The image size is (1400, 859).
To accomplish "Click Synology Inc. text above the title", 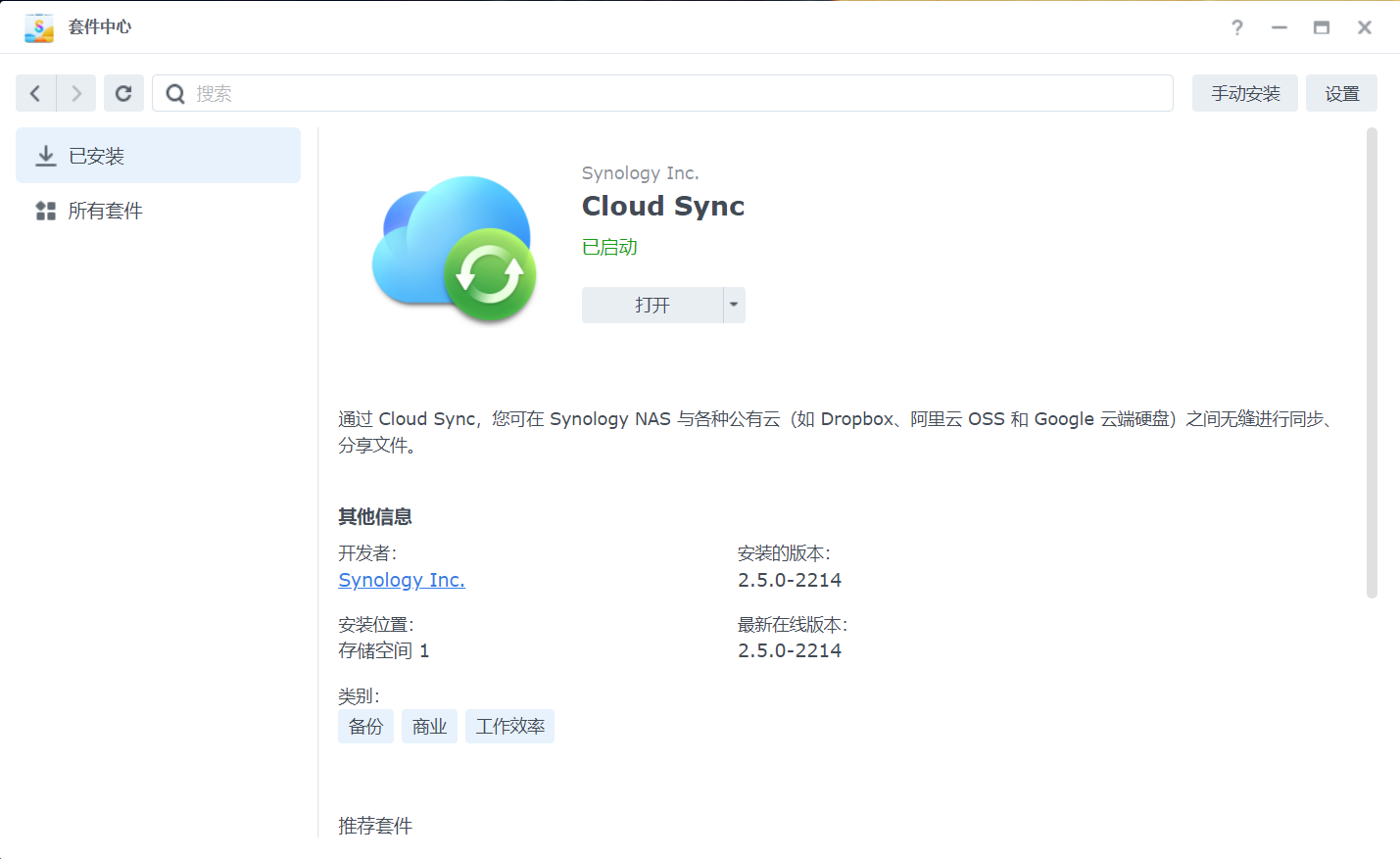I will click(641, 173).
